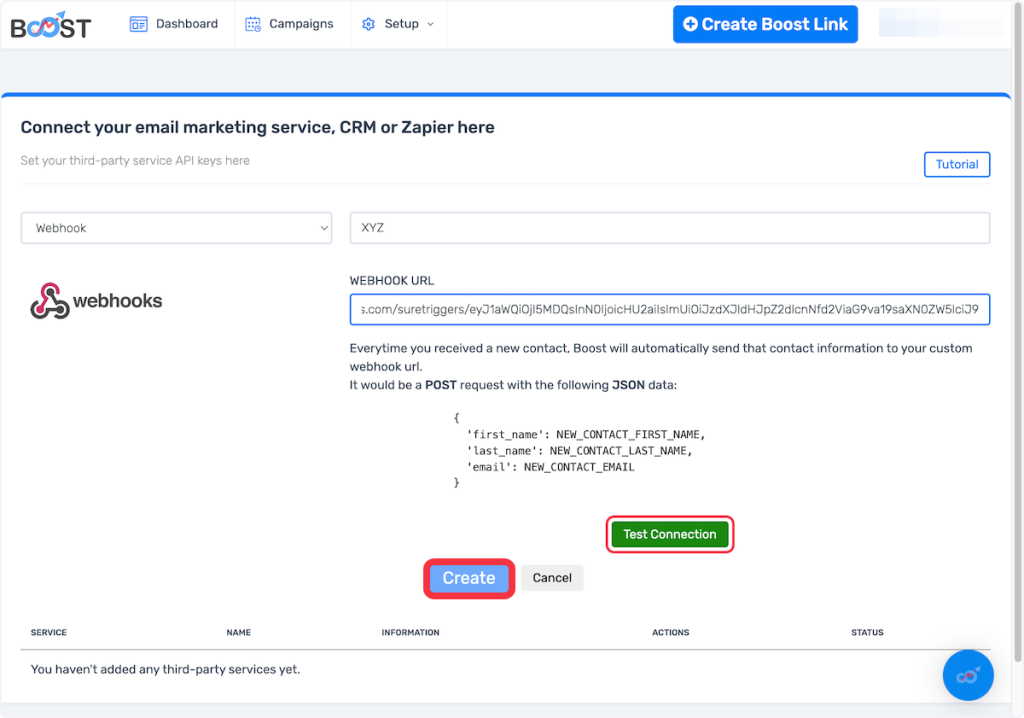The width and height of the screenshot is (1024, 718).
Task: Click the Boost logo
Action: click(x=51, y=25)
